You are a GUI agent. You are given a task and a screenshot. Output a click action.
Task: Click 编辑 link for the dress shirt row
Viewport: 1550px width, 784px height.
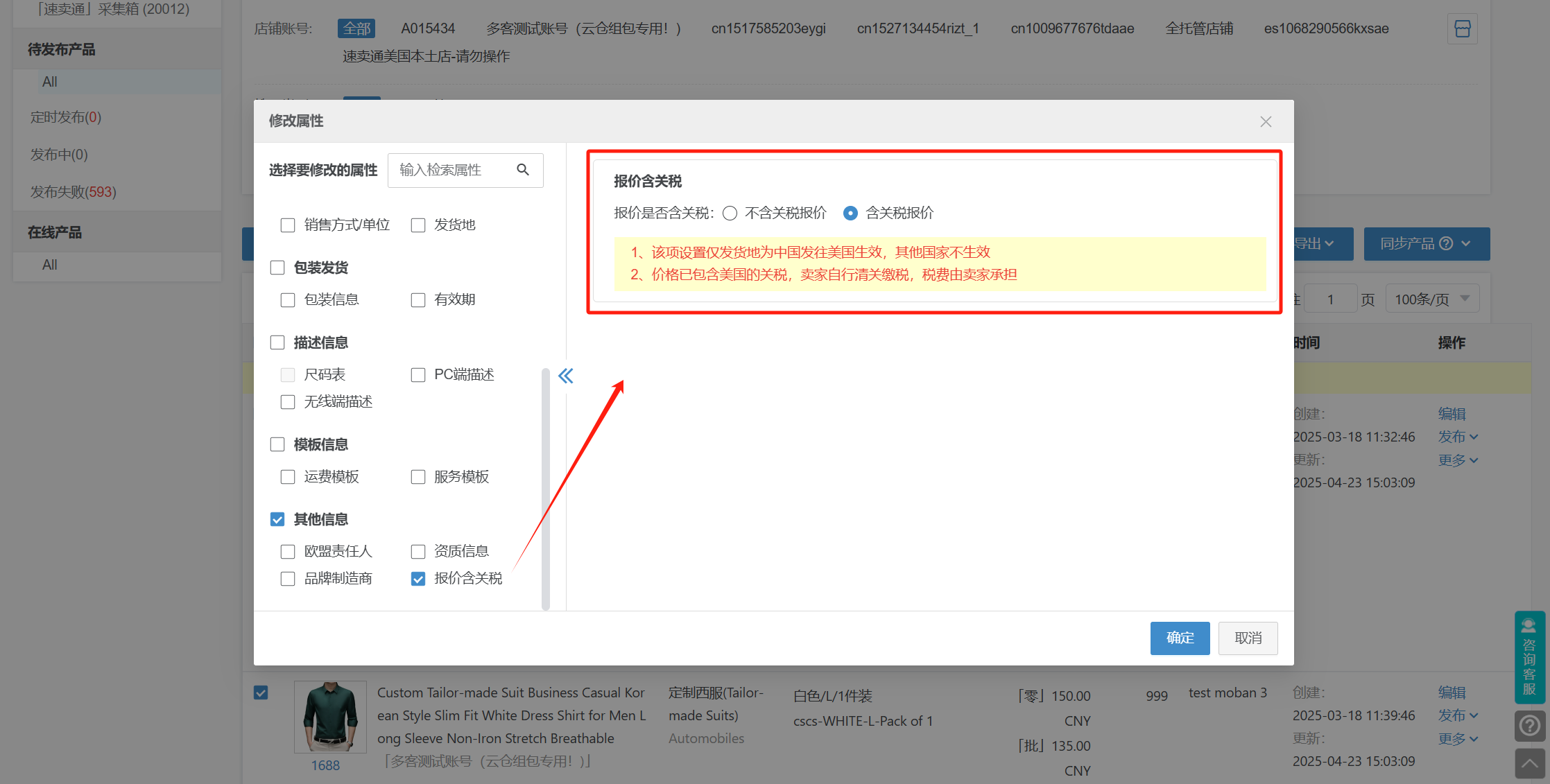point(1452,692)
